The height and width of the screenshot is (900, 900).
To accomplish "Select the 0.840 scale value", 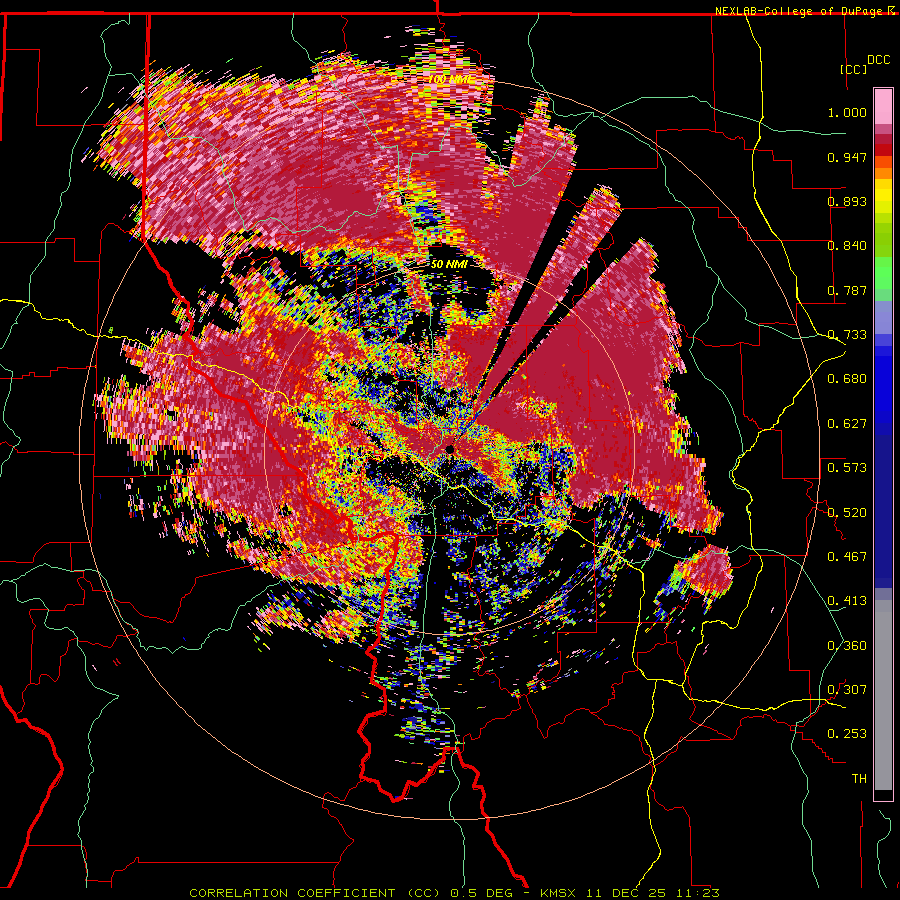I will coord(847,246).
